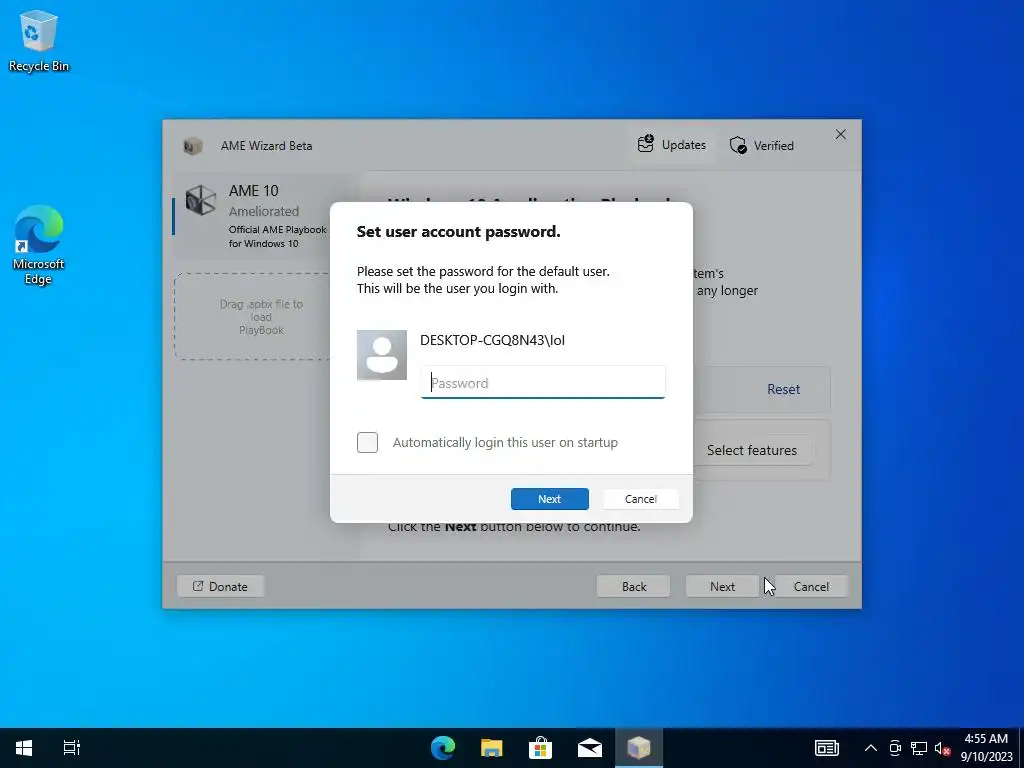This screenshot has width=1024, height=768.
Task: Open Mail app from taskbar
Action: pos(590,748)
